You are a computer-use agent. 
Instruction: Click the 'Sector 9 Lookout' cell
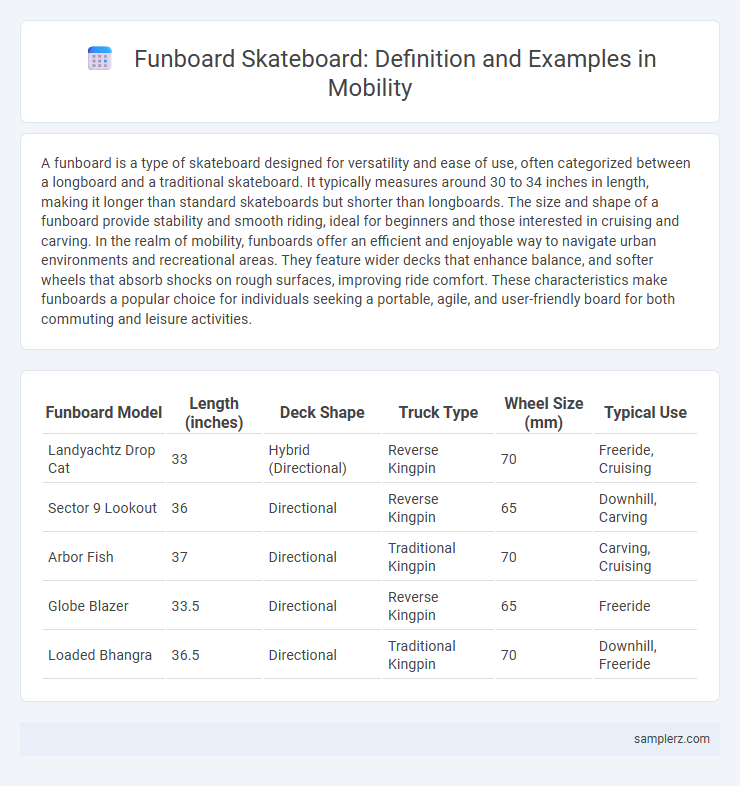tap(102, 508)
